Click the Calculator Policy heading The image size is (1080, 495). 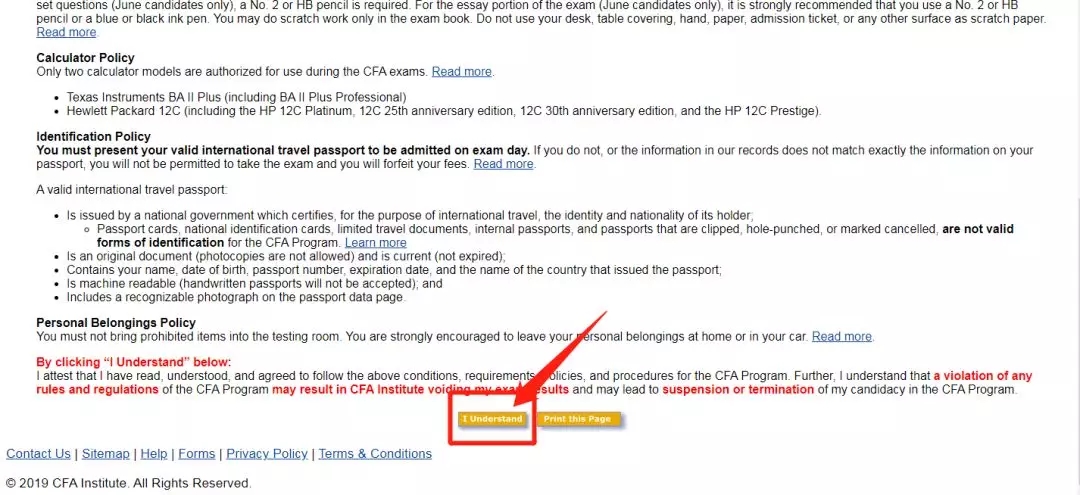[x=85, y=58]
